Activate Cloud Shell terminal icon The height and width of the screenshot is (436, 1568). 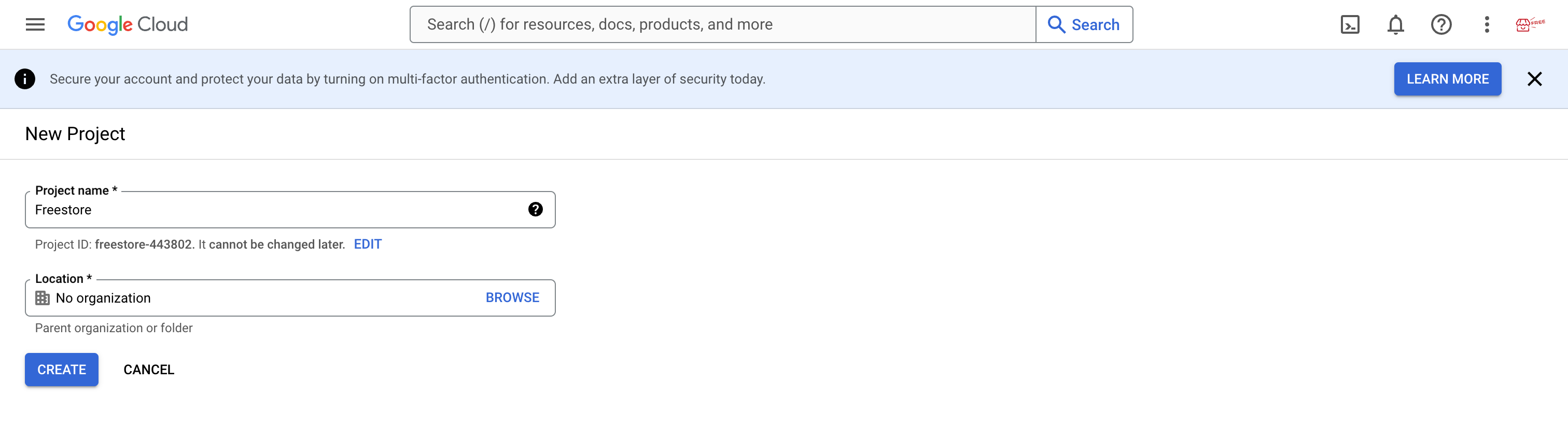coord(1350,24)
